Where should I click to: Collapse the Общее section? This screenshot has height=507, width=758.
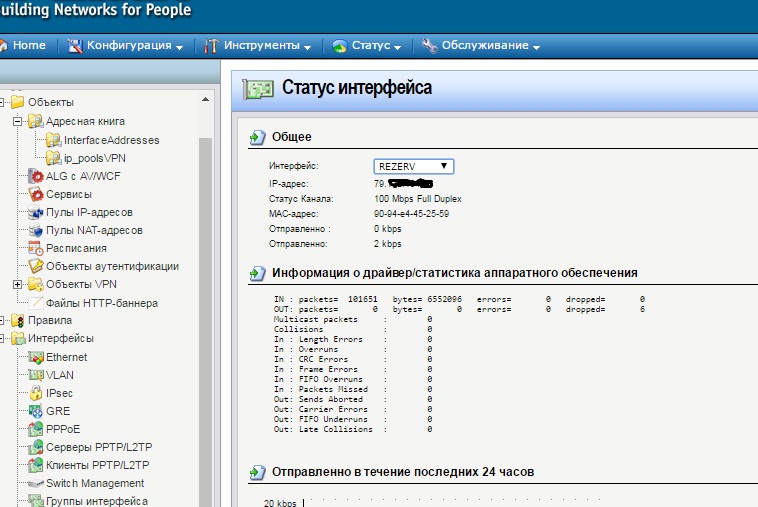point(257,137)
